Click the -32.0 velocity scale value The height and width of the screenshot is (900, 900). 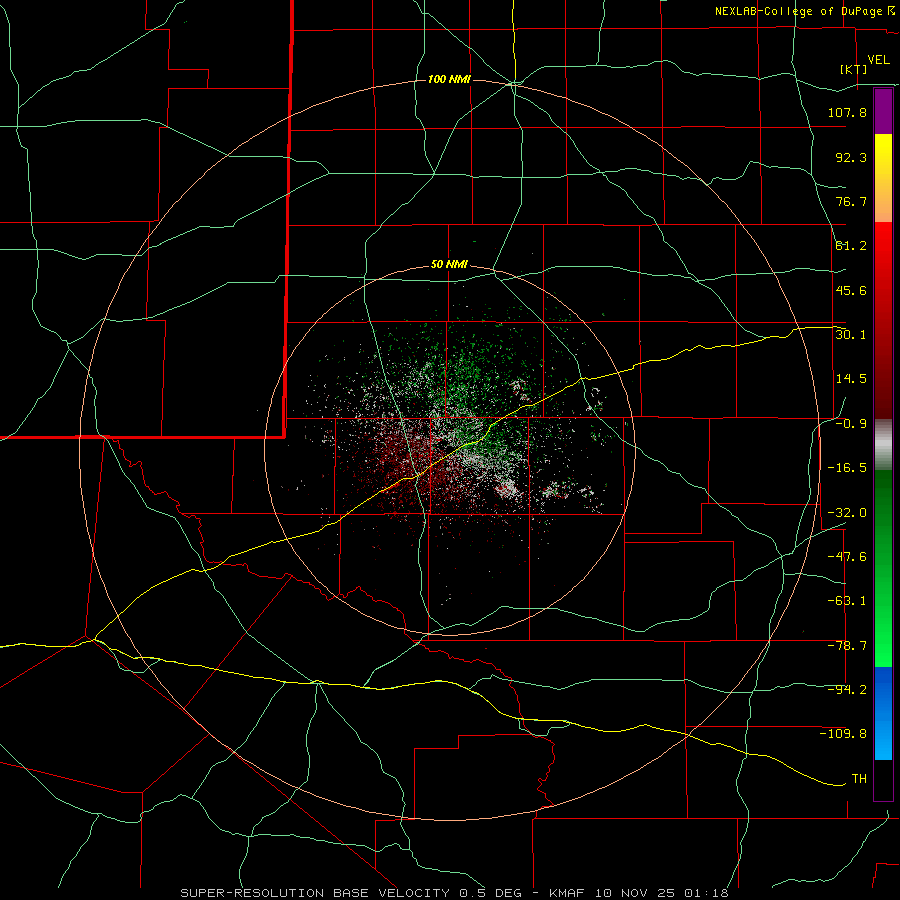847,513
